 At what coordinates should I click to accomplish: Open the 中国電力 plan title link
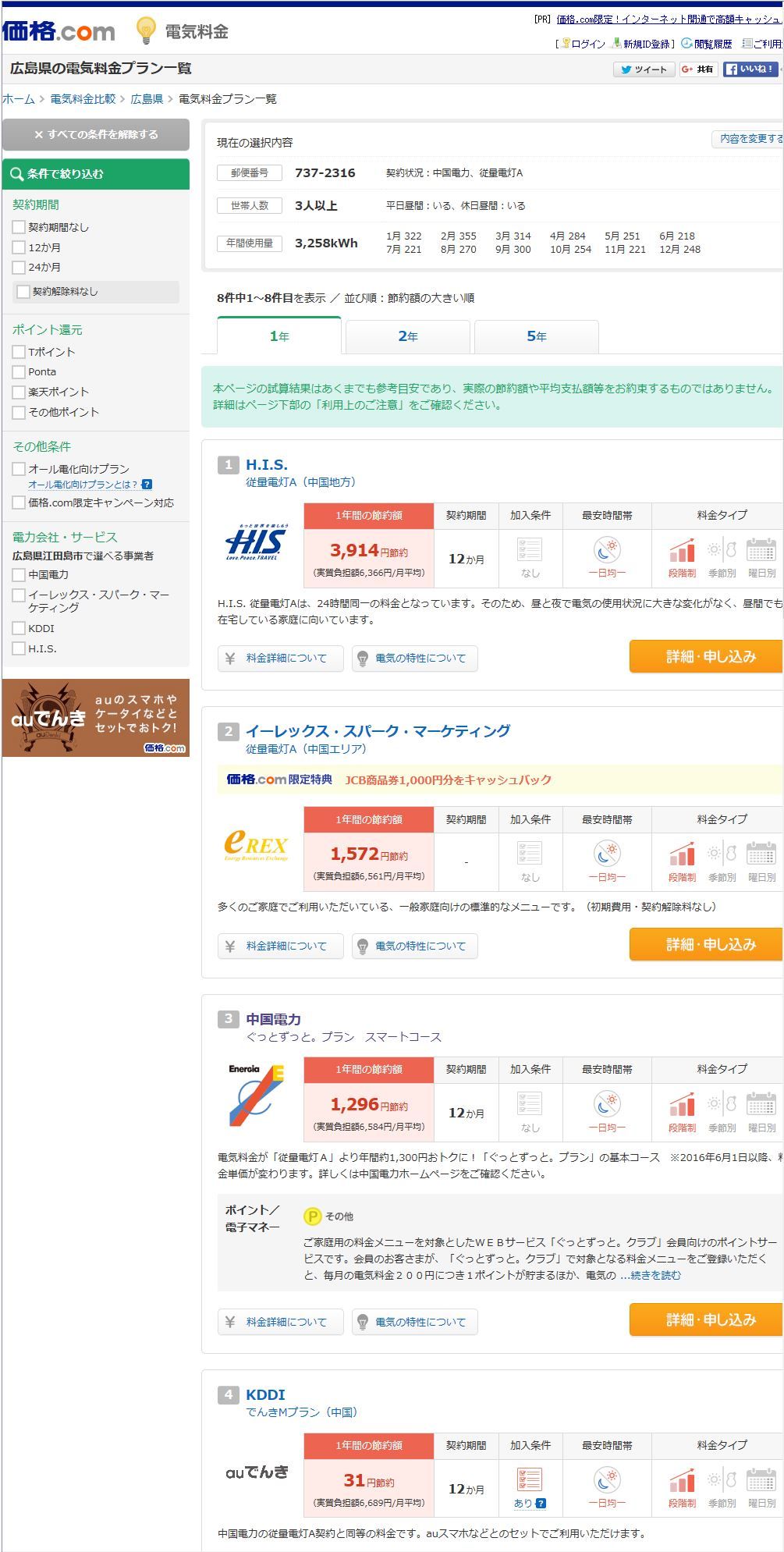click(274, 1019)
